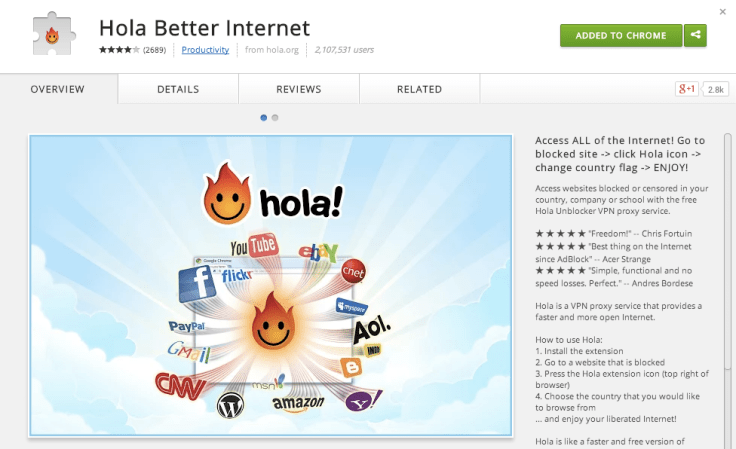Click the star rating next to (2689)
Screen dimensions: 736x449
119,50
